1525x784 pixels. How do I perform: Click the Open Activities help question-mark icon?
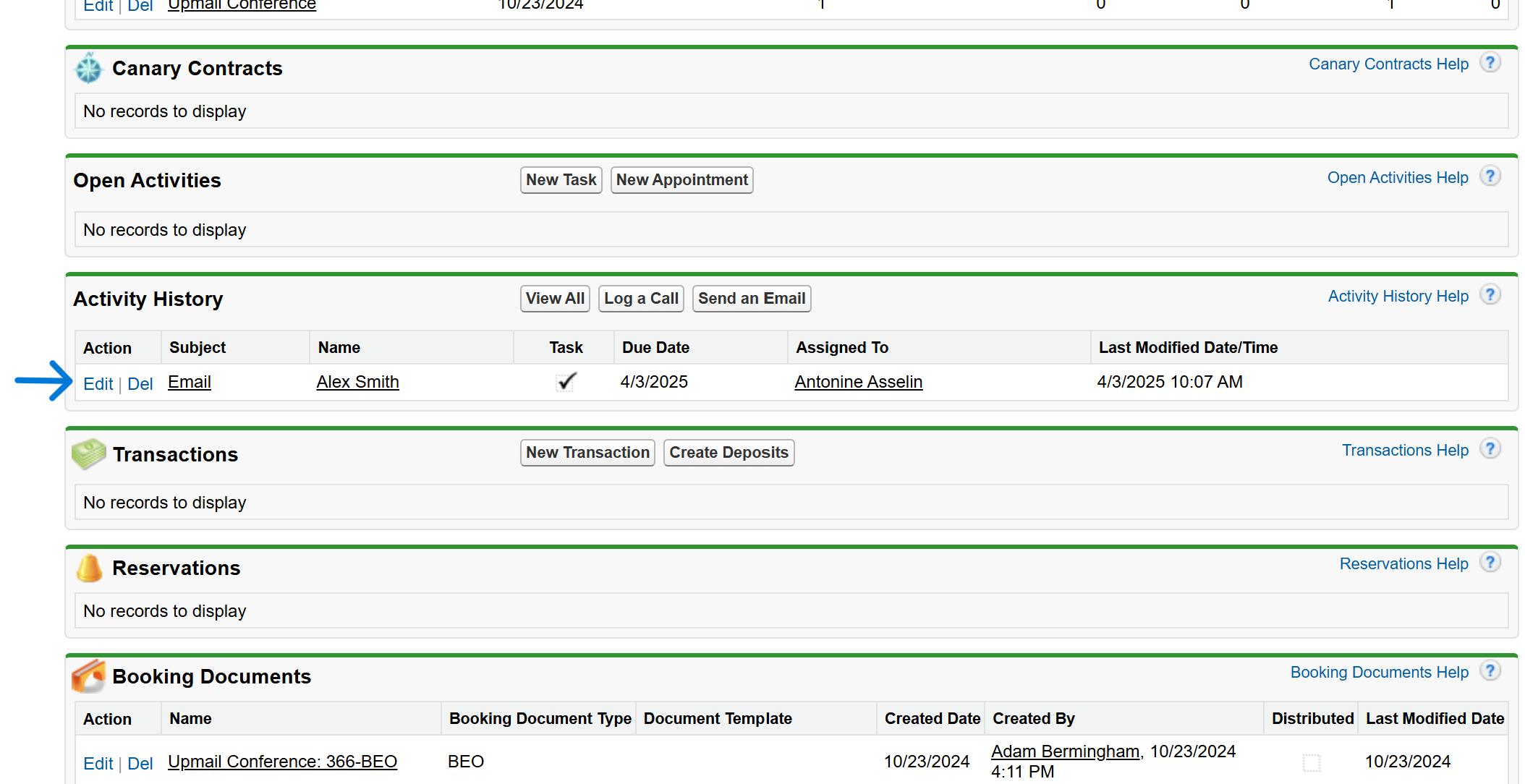coord(1490,176)
